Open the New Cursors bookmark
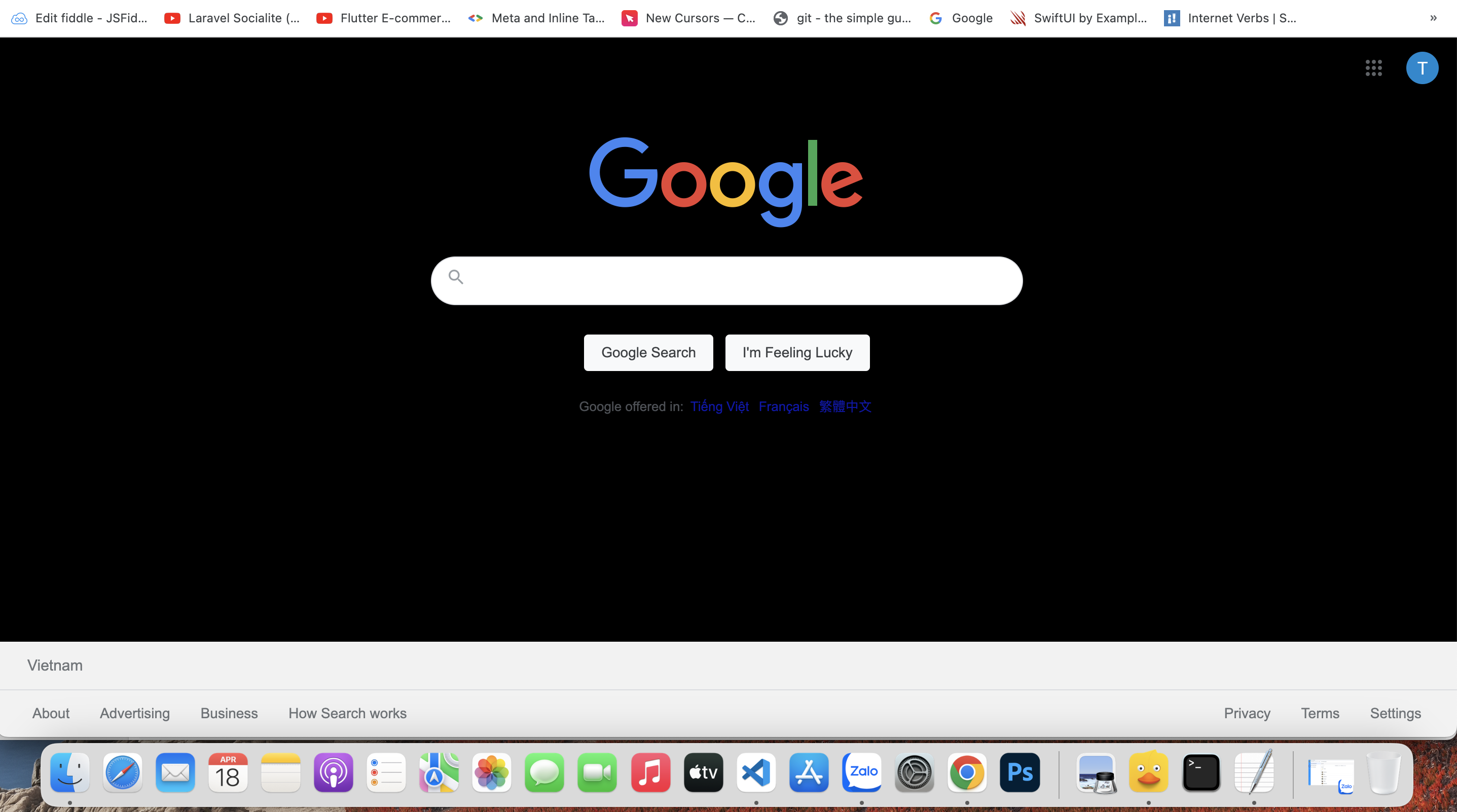Viewport: 1457px width, 812px height. click(688, 18)
